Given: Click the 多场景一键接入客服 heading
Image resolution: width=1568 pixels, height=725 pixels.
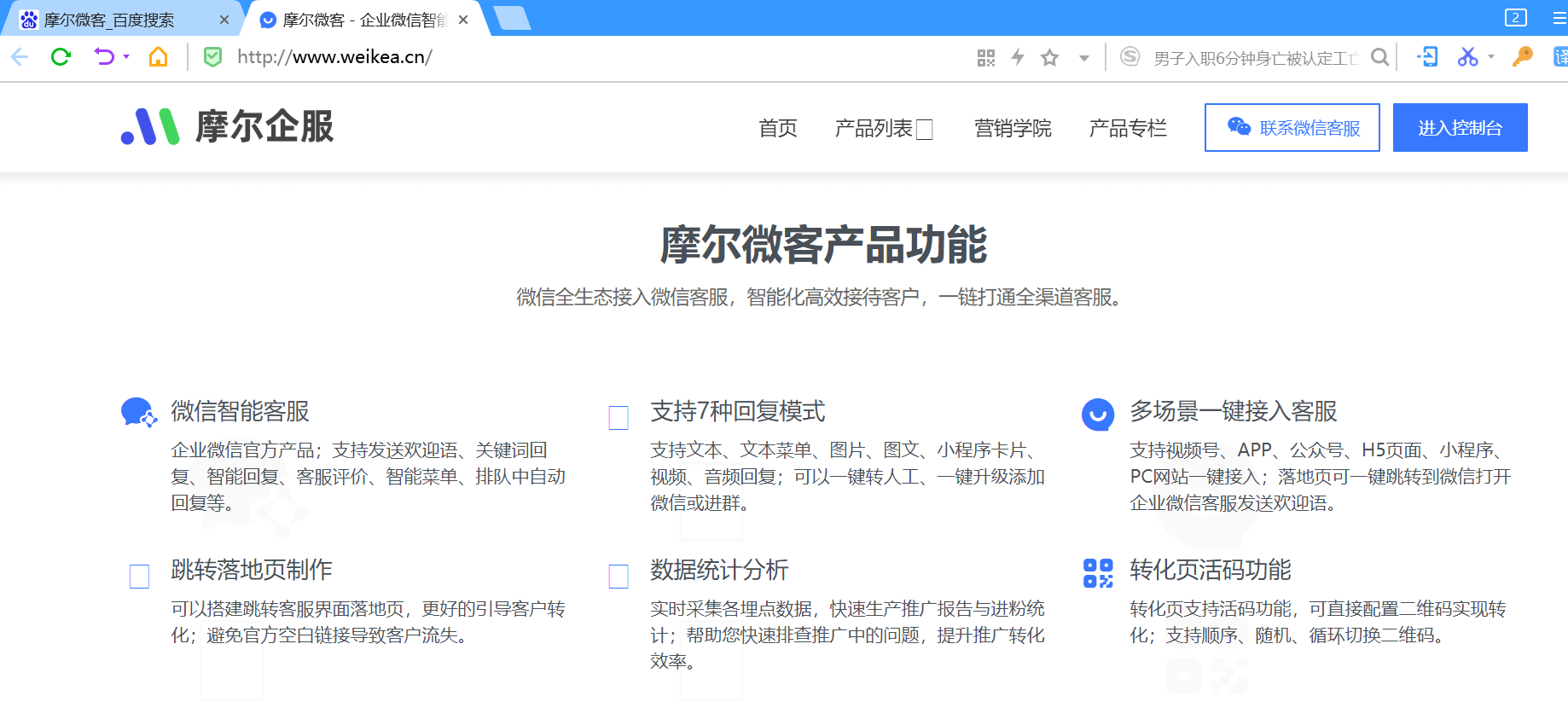Looking at the screenshot, I should (x=1234, y=411).
